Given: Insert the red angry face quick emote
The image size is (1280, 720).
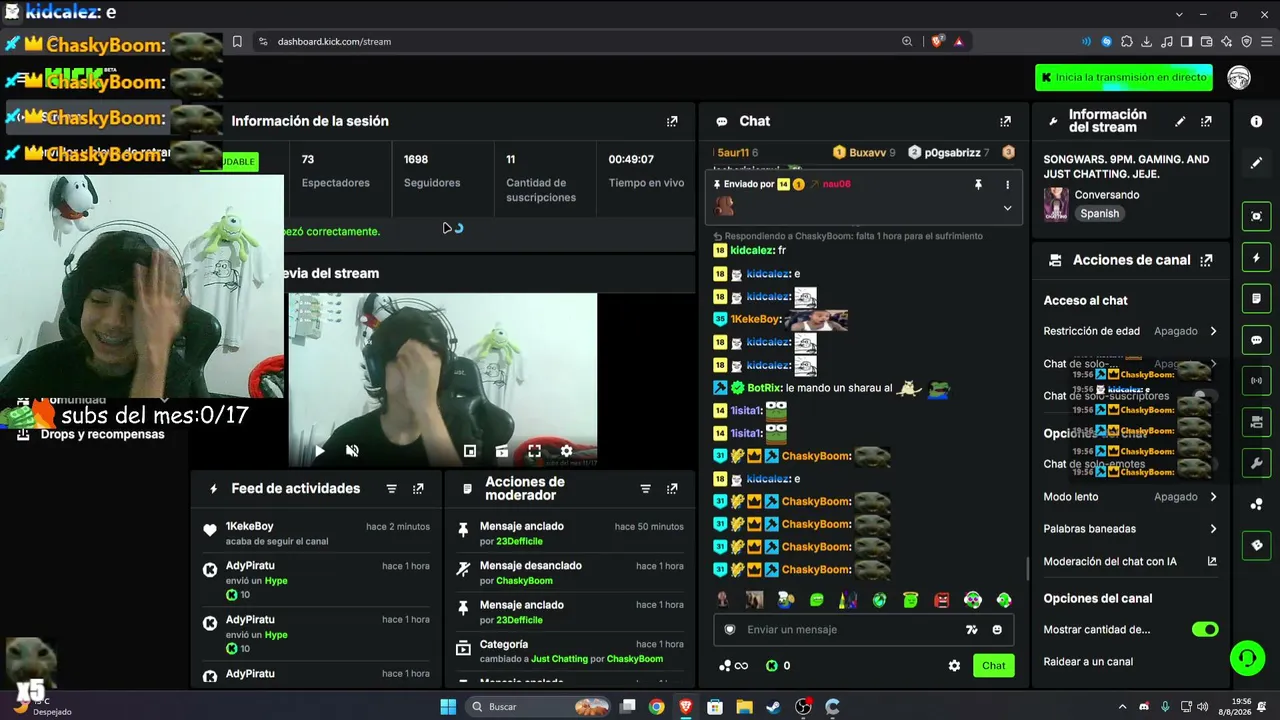Looking at the screenshot, I should (x=941, y=600).
